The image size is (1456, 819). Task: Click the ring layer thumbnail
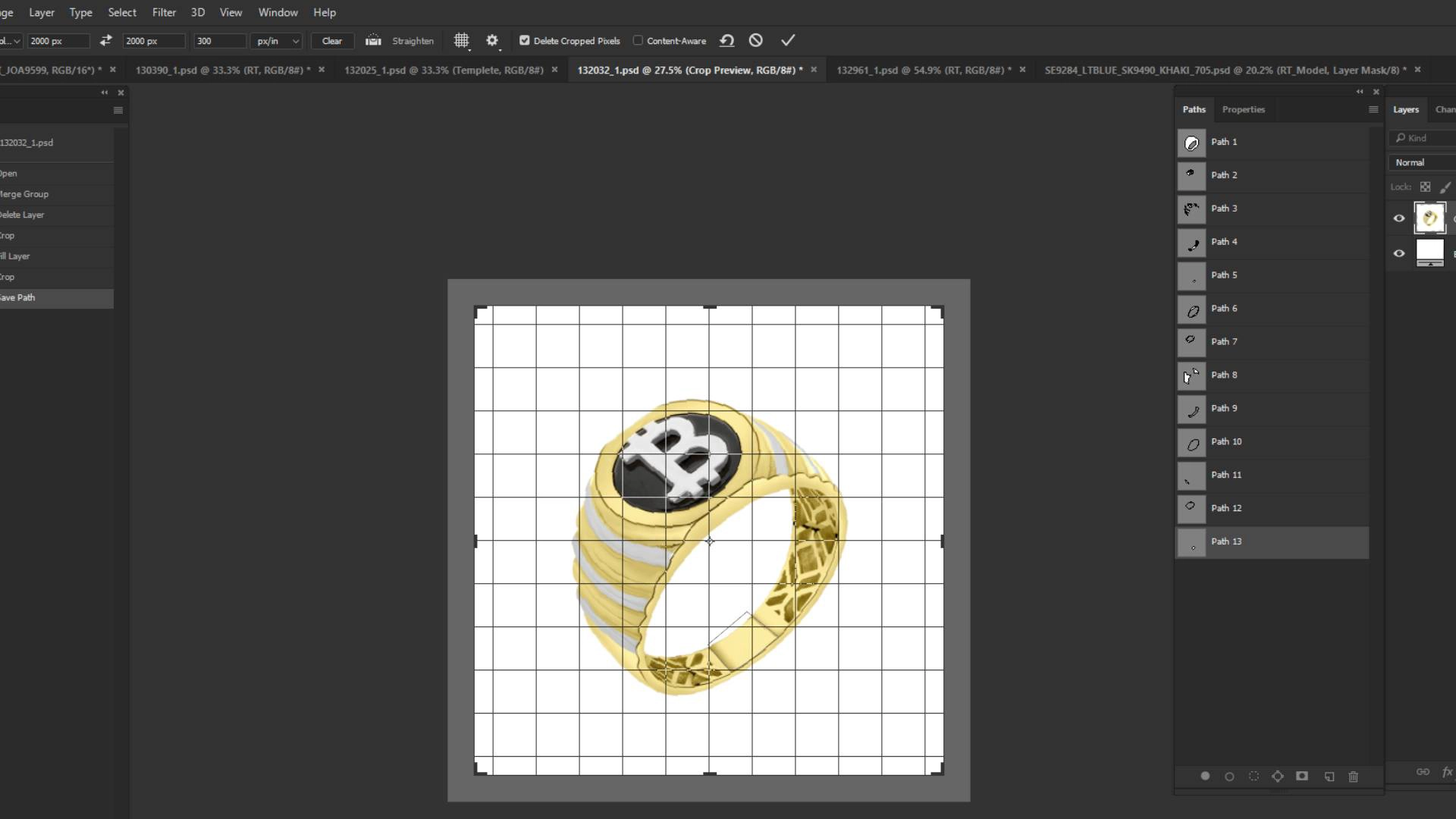[x=1429, y=218]
